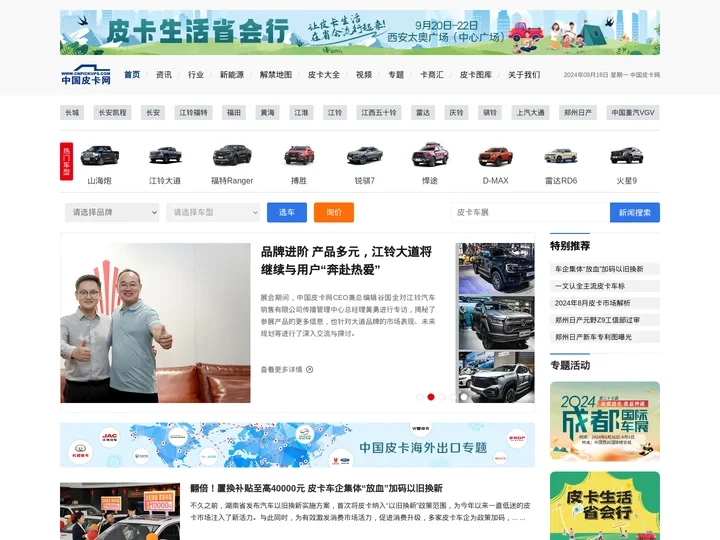The width and height of the screenshot is (720, 540).
Task: Click the two men thumbs-up photo
Action: (x=155, y=323)
